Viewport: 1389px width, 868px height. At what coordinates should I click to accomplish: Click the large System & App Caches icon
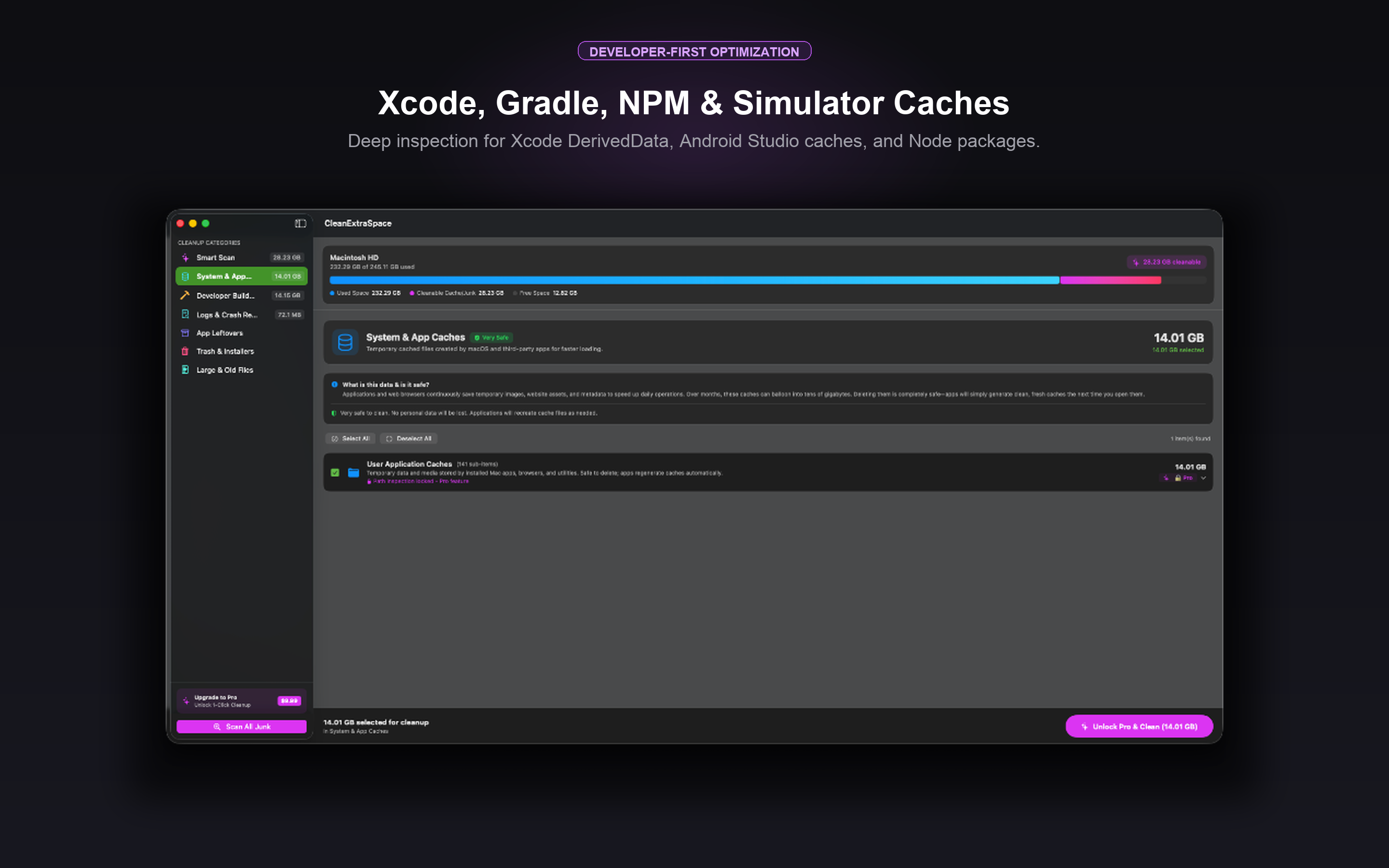click(x=345, y=342)
